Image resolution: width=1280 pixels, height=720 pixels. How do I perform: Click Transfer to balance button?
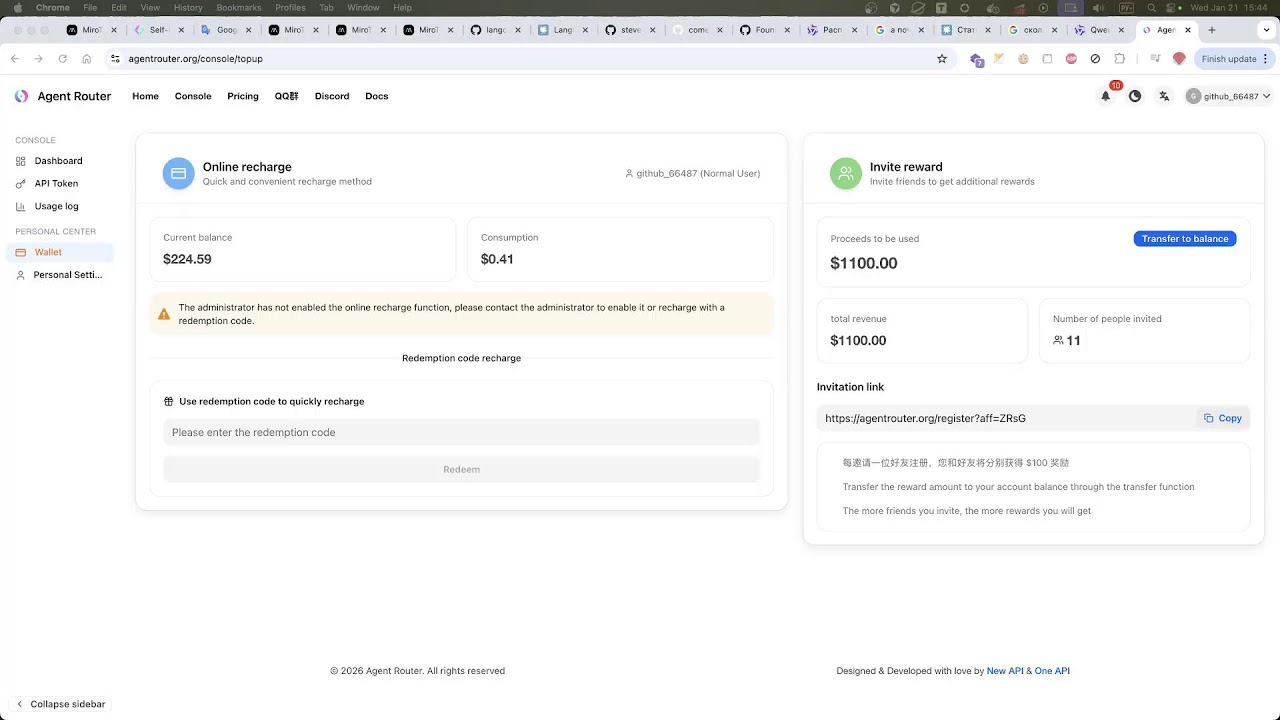click(x=1185, y=239)
